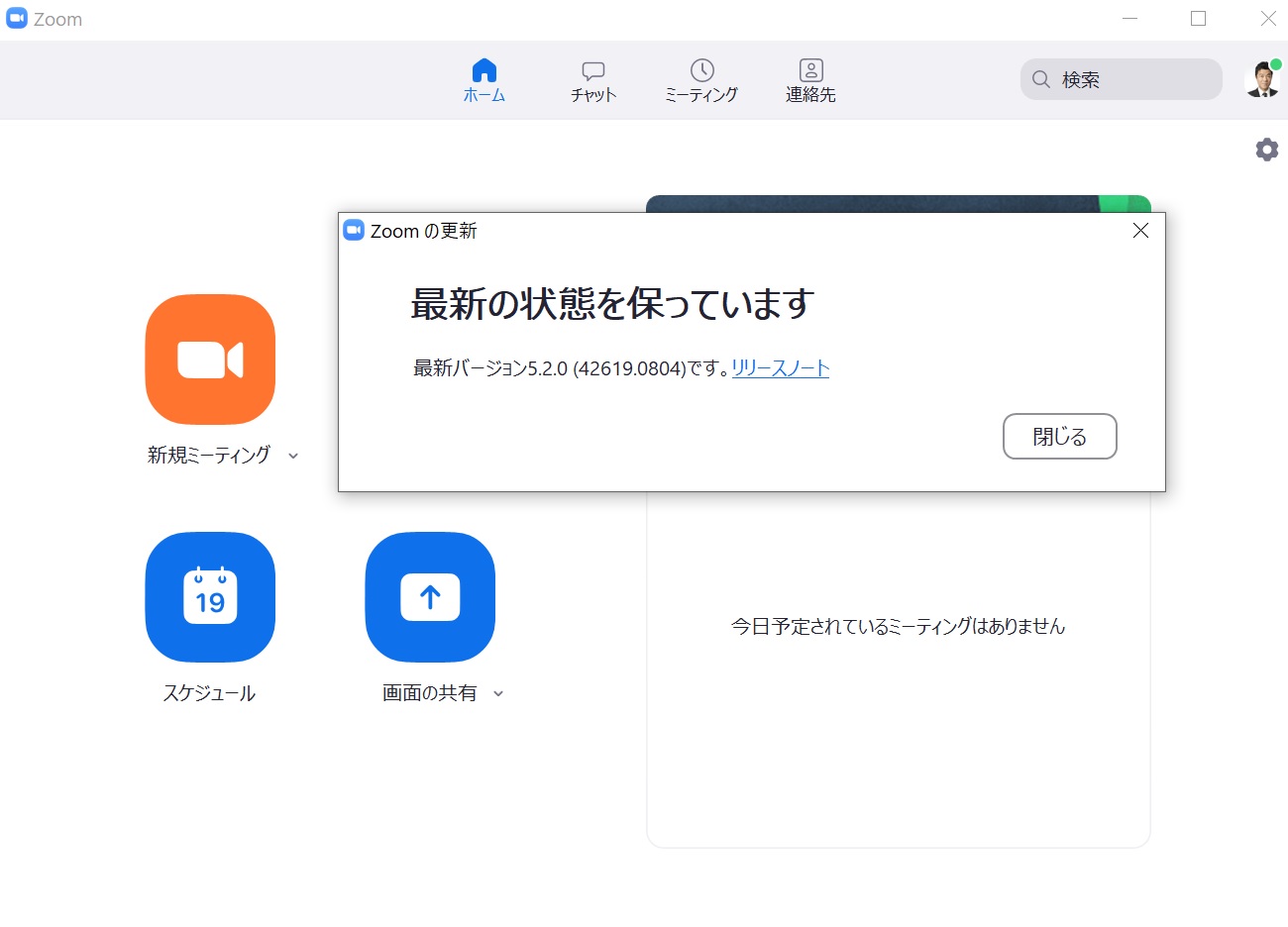1288x927 pixels.
Task: Close the Zoom の更新 dialog with X
Action: [1140, 231]
